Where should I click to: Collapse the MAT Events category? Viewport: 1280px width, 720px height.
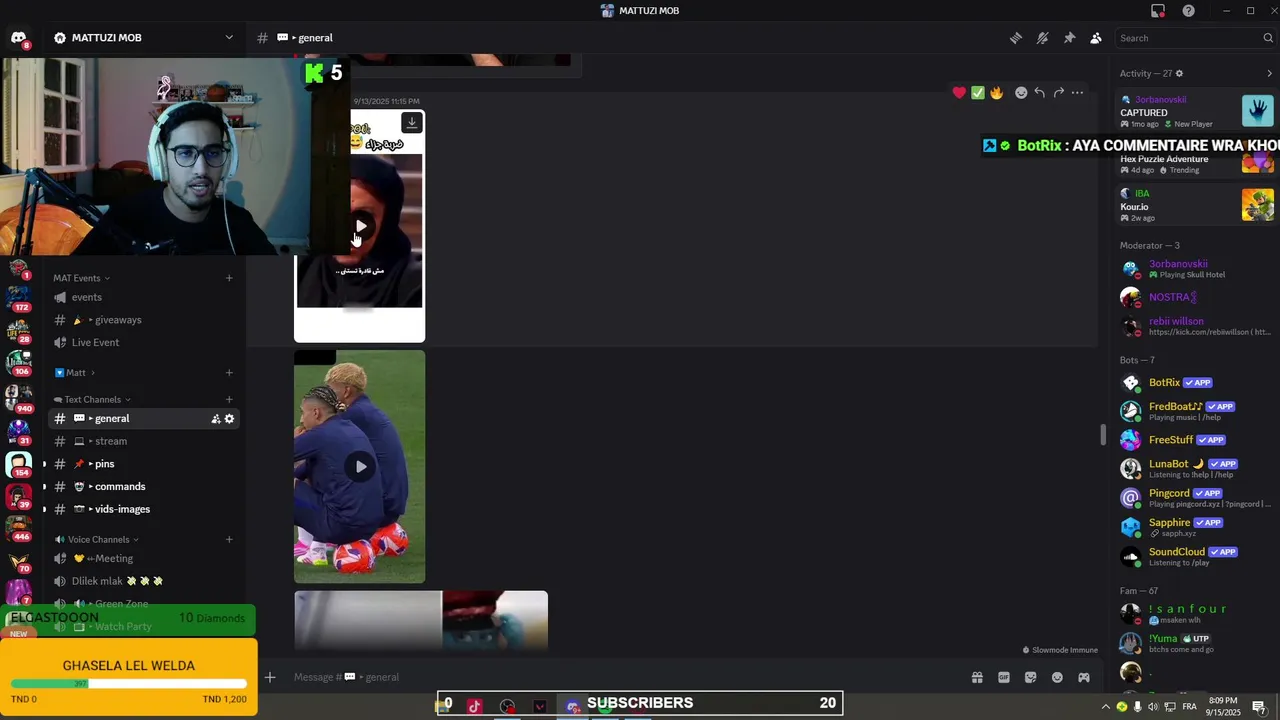81,278
